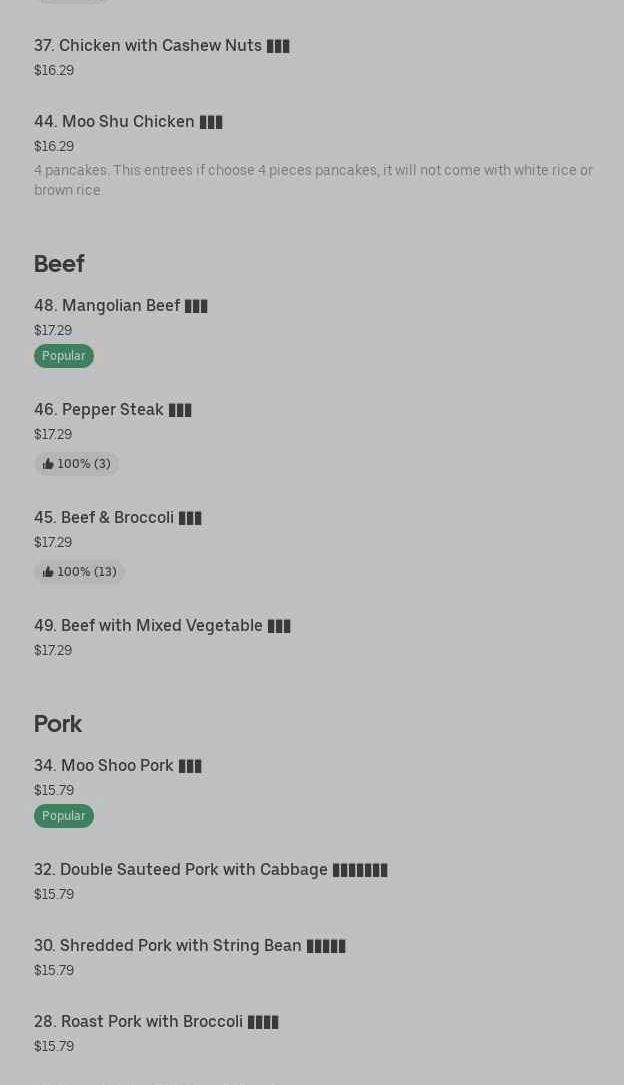Click the Beef section heading
This screenshot has width=624, height=1085.
coord(59,264)
